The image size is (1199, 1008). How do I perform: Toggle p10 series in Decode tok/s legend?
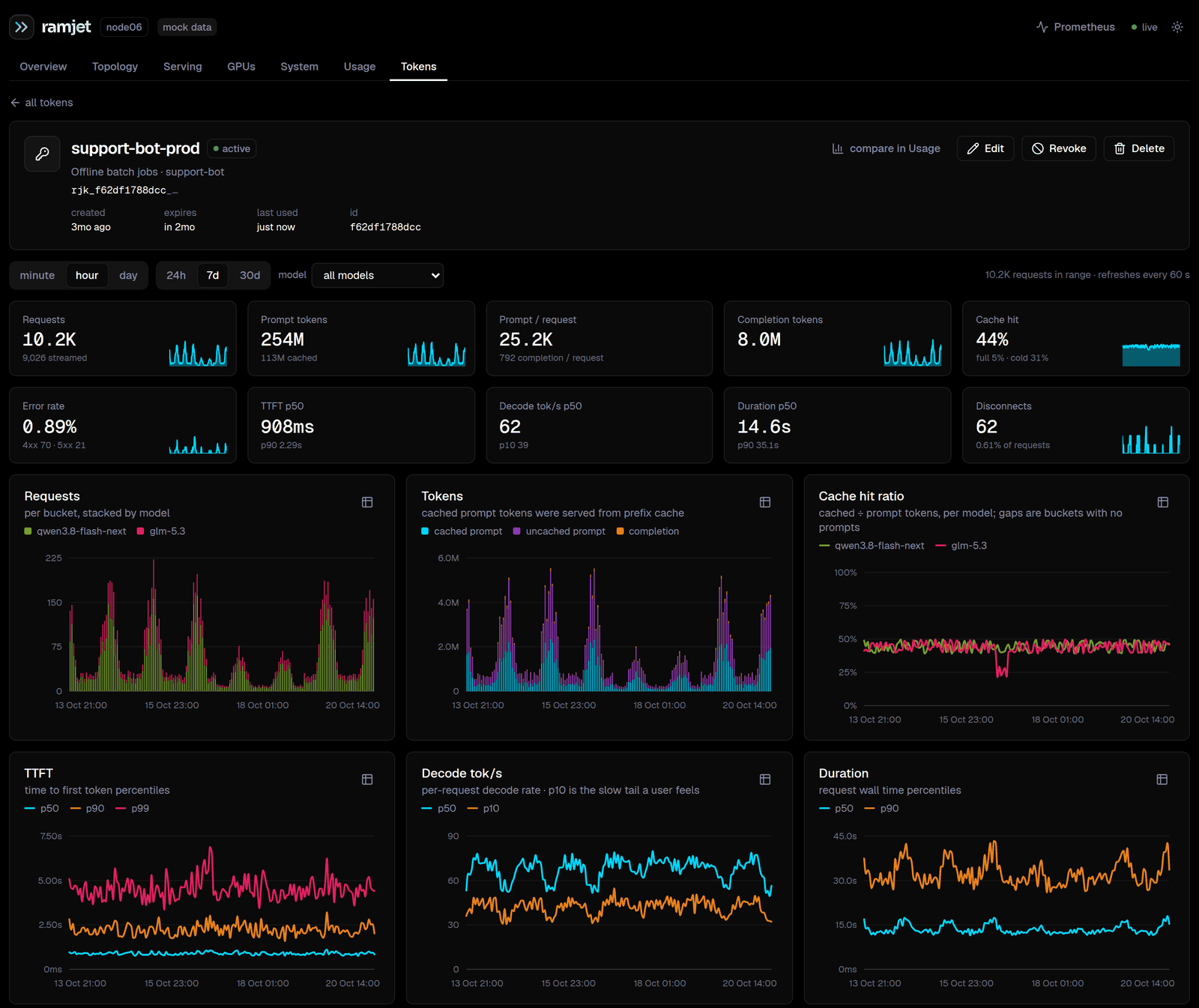tap(483, 809)
